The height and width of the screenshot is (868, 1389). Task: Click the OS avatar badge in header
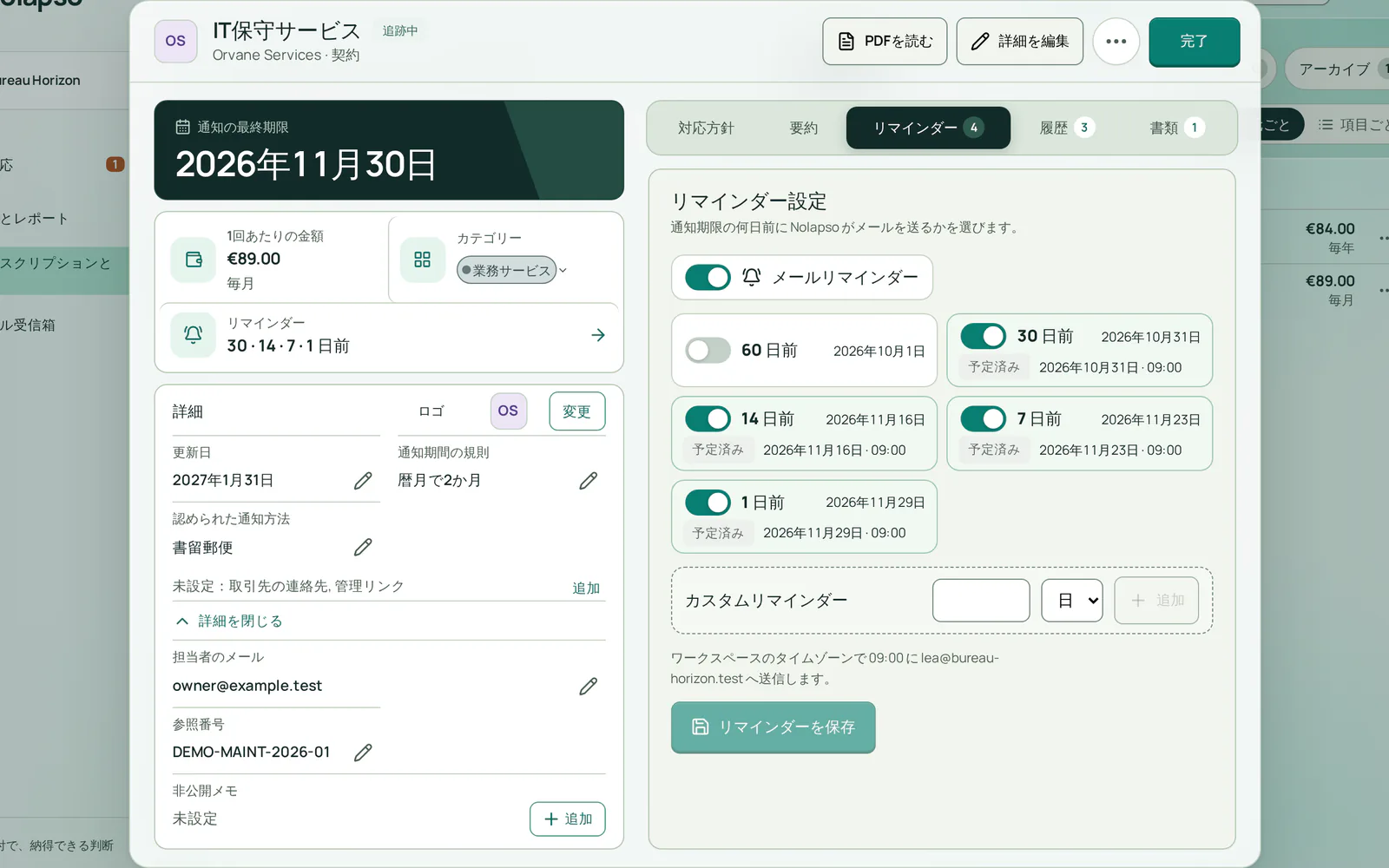point(175,41)
